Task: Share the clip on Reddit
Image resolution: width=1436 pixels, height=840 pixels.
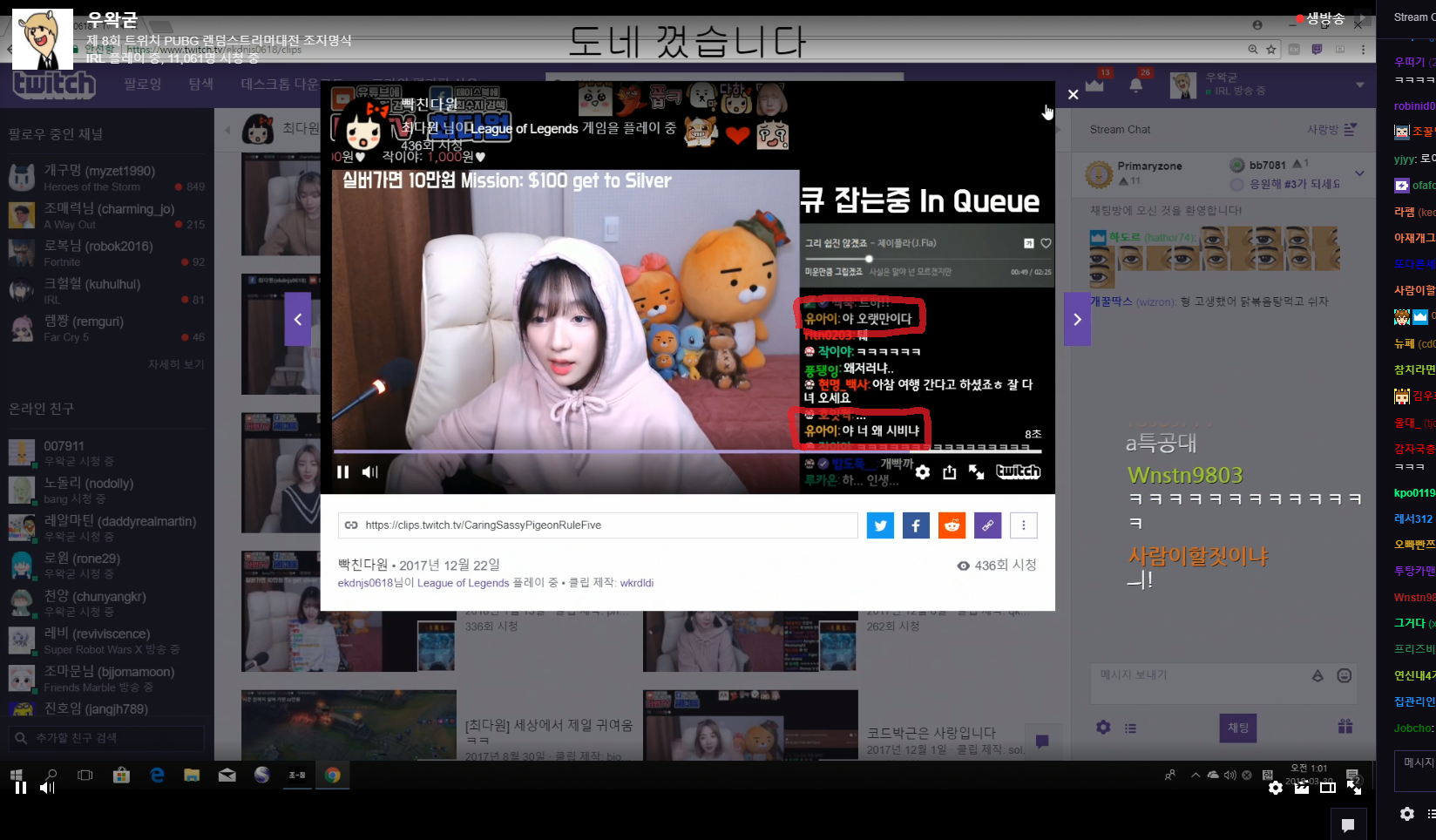Action: click(x=952, y=525)
